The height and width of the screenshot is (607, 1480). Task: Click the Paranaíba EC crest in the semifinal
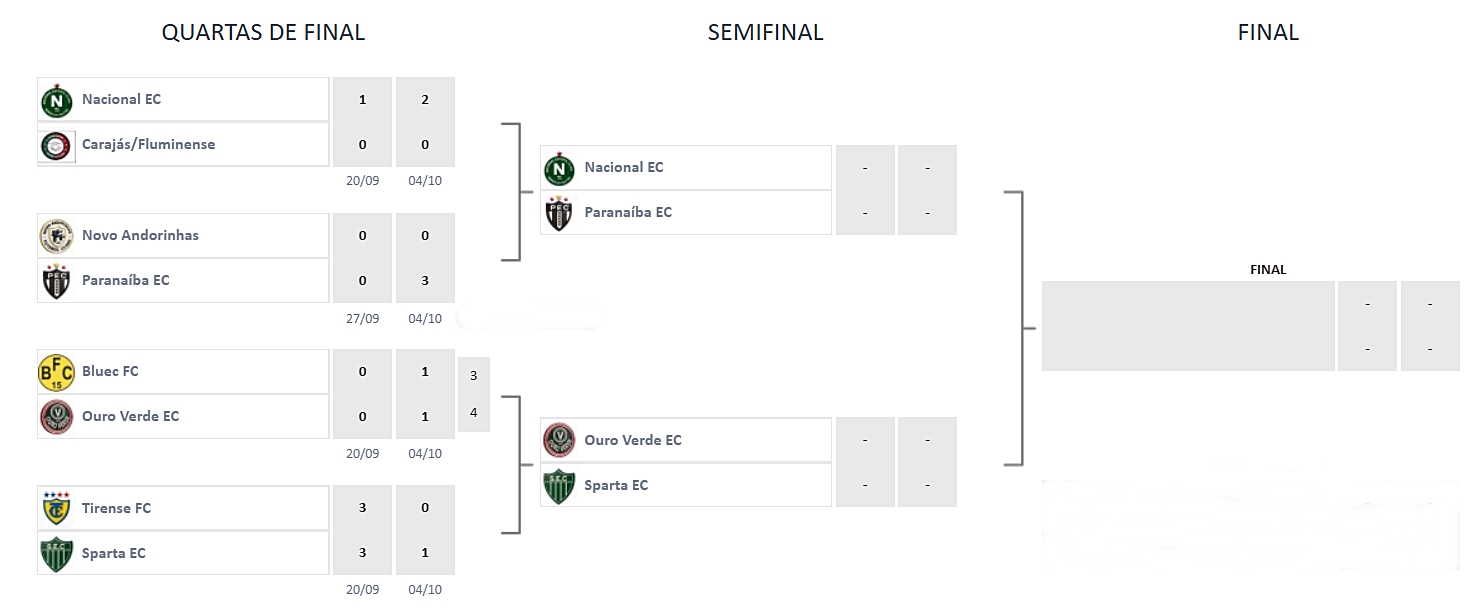[x=559, y=213]
